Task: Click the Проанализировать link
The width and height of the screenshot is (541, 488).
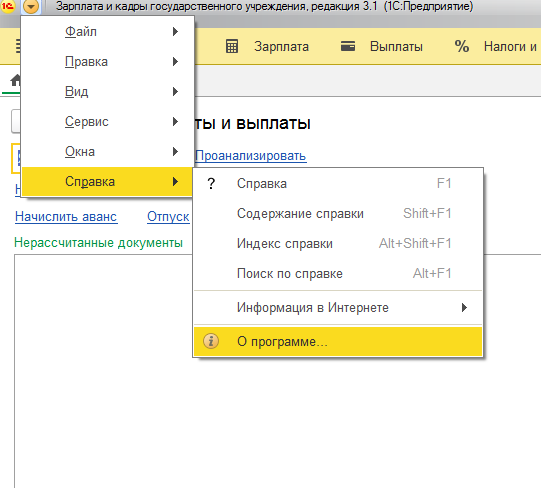Action: tap(251, 156)
